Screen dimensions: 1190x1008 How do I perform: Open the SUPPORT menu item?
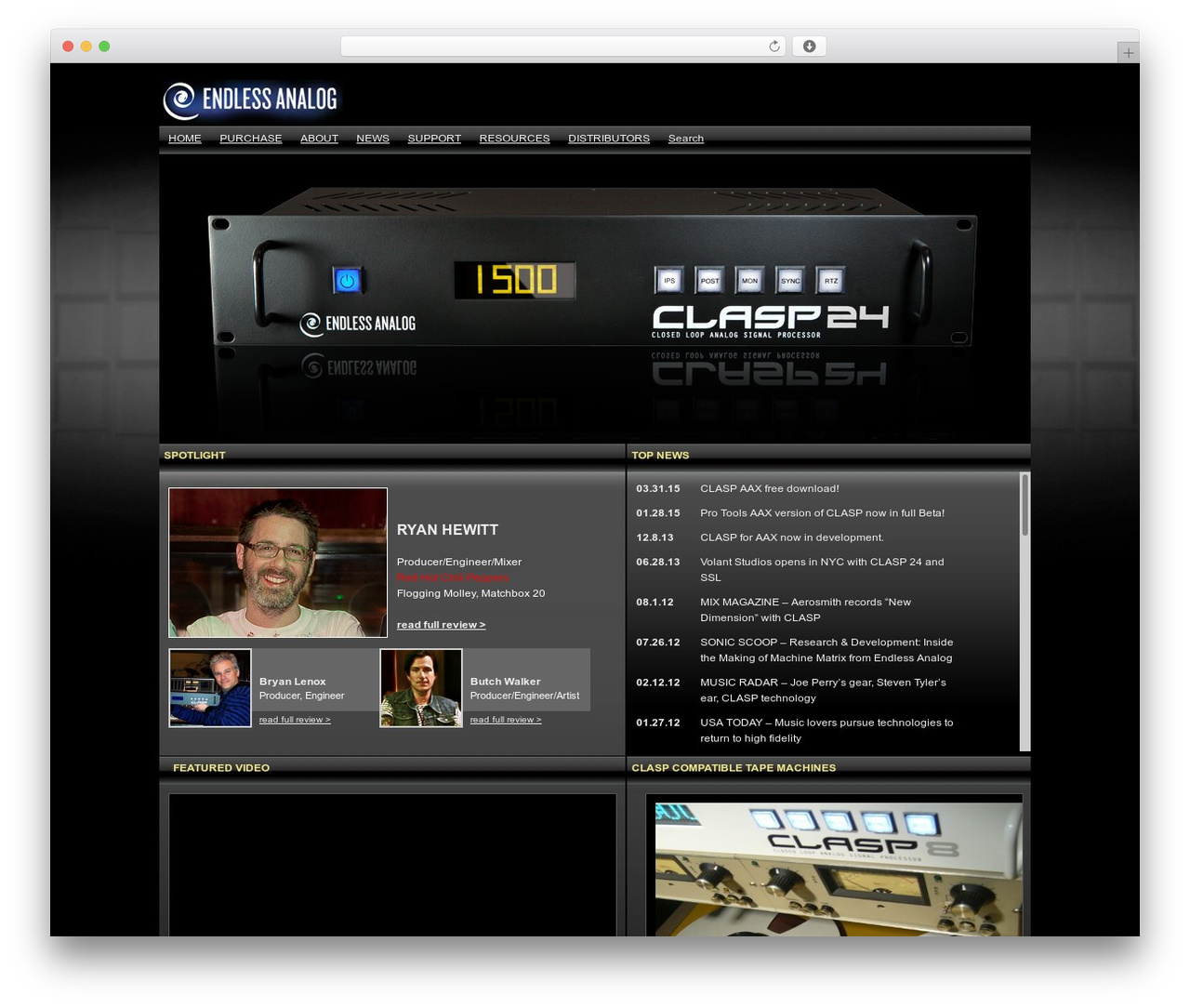434,139
